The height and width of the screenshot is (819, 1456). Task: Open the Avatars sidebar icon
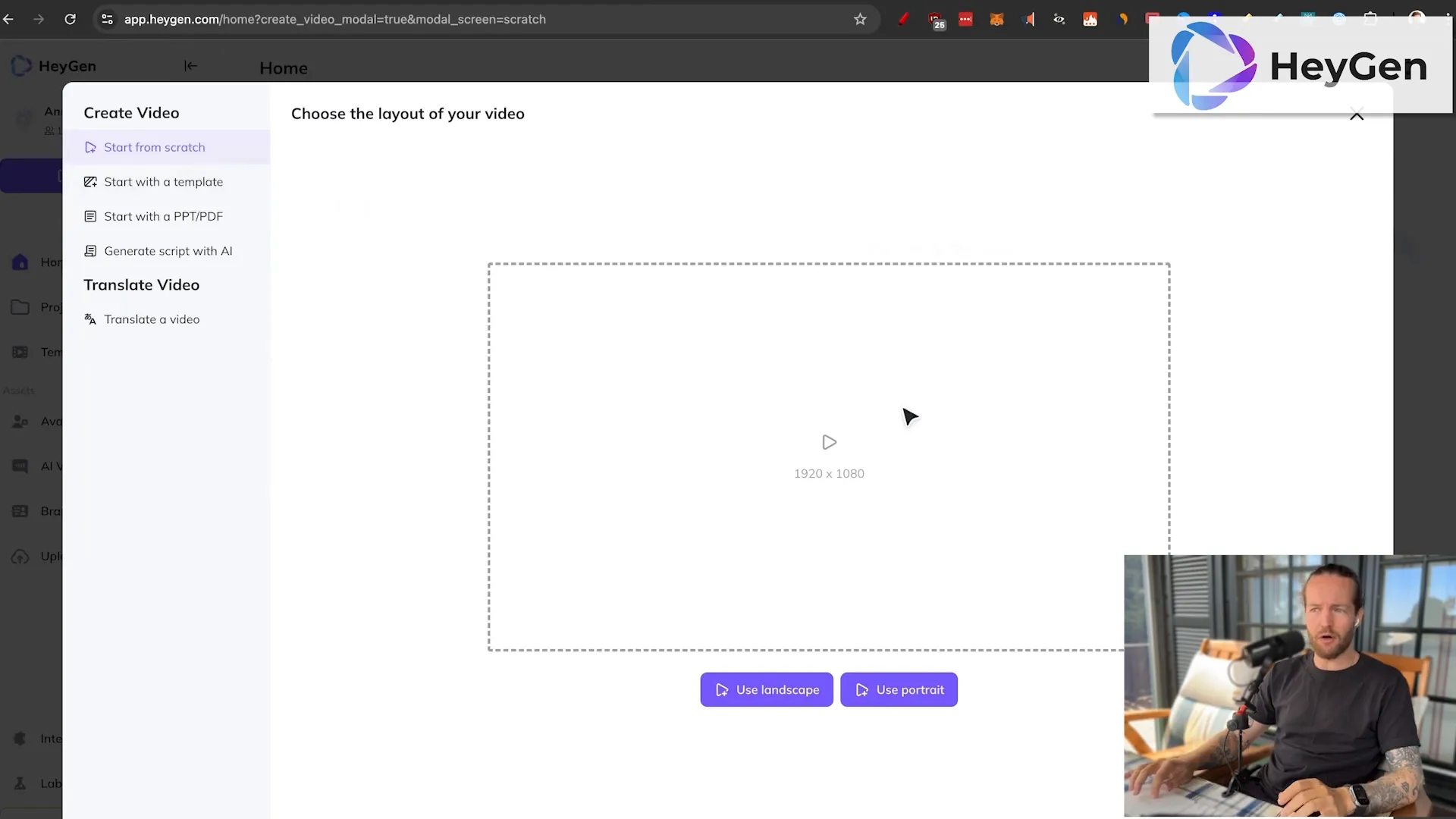click(x=20, y=421)
